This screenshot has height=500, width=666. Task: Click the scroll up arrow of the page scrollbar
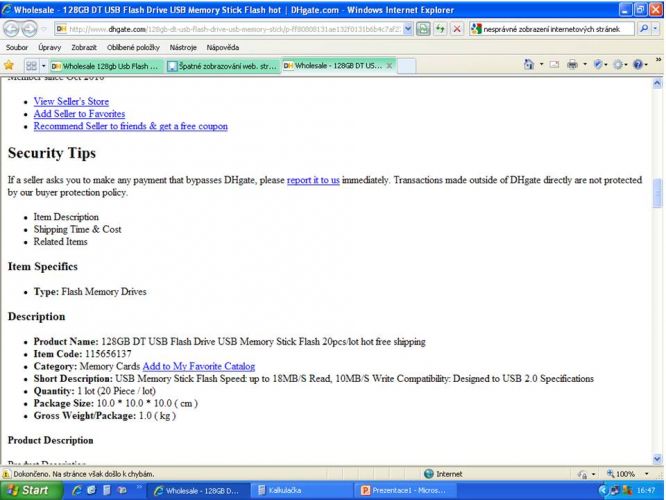pyautogui.click(x=657, y=83)
